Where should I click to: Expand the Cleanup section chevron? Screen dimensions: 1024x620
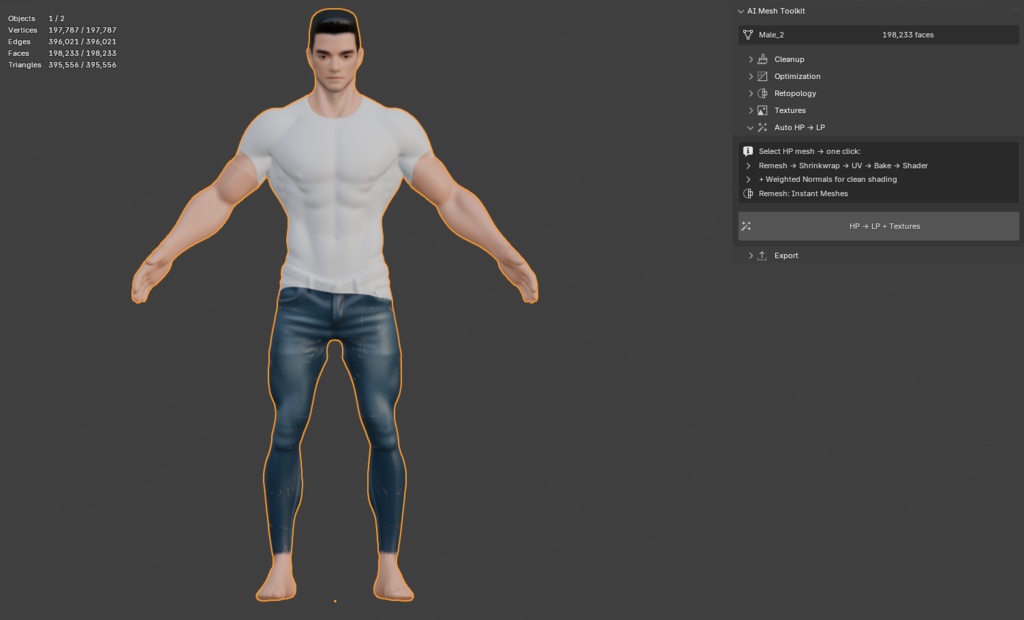[x=750, y=59]
